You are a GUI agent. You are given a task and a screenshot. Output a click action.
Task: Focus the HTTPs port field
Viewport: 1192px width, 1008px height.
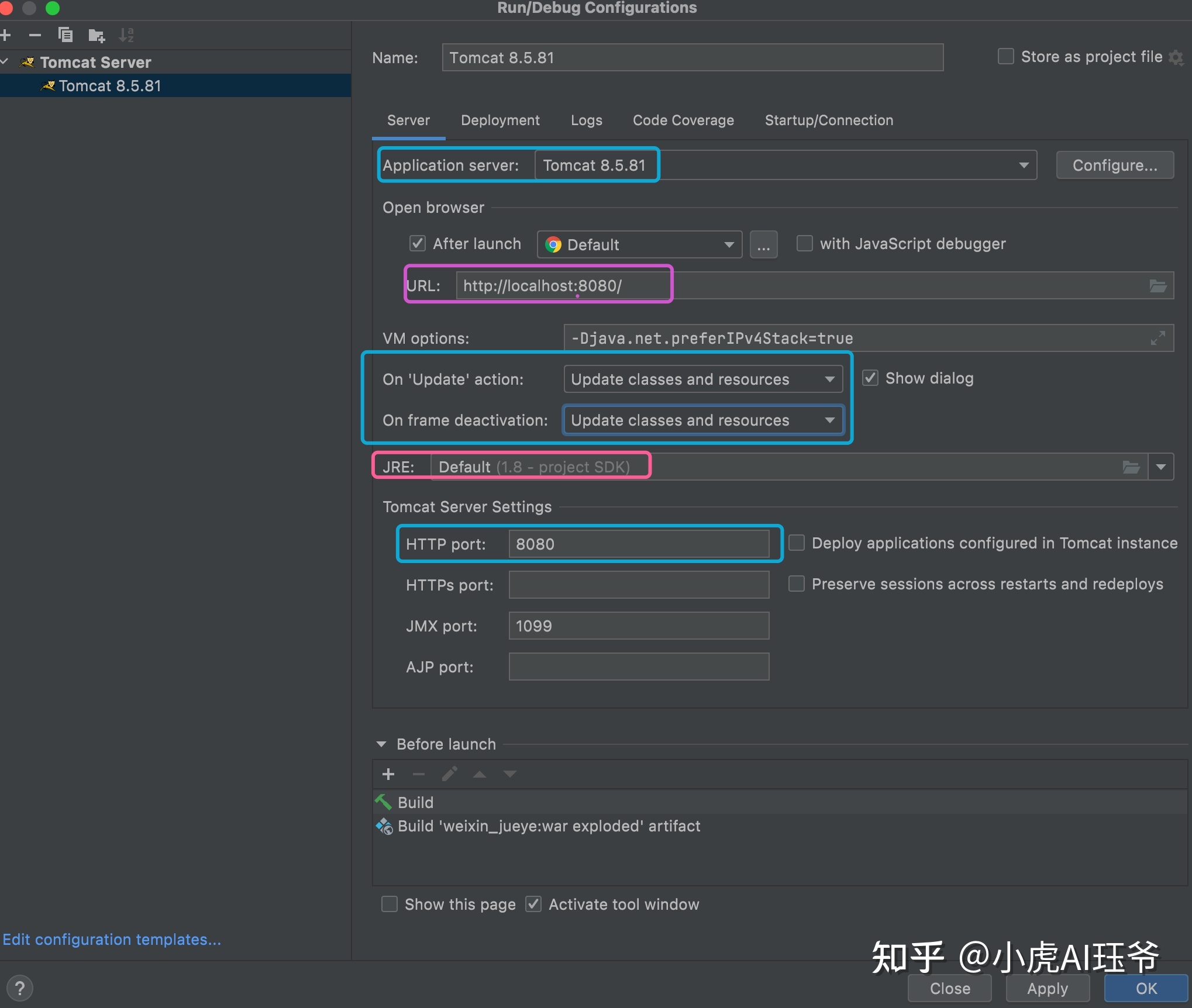pos(639,585)
